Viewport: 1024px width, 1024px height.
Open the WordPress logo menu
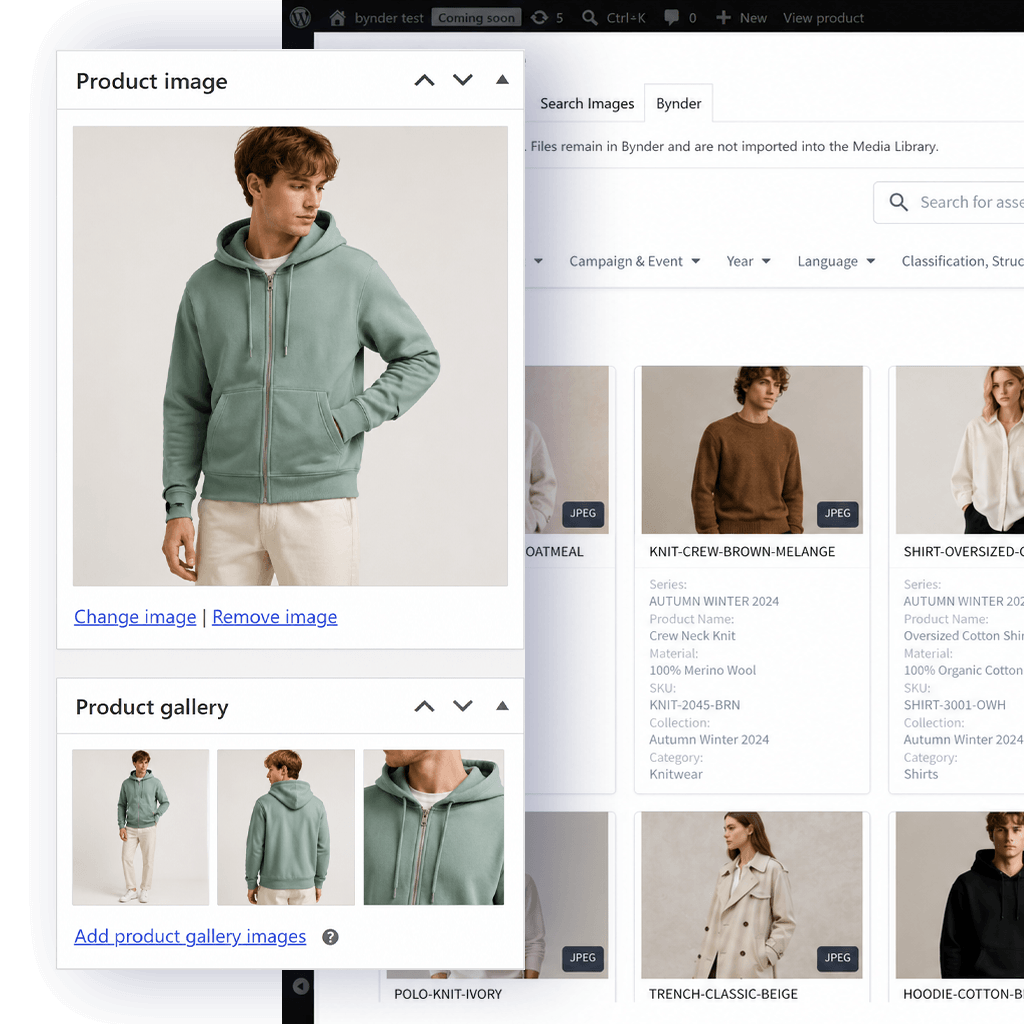tap(300, 18)
